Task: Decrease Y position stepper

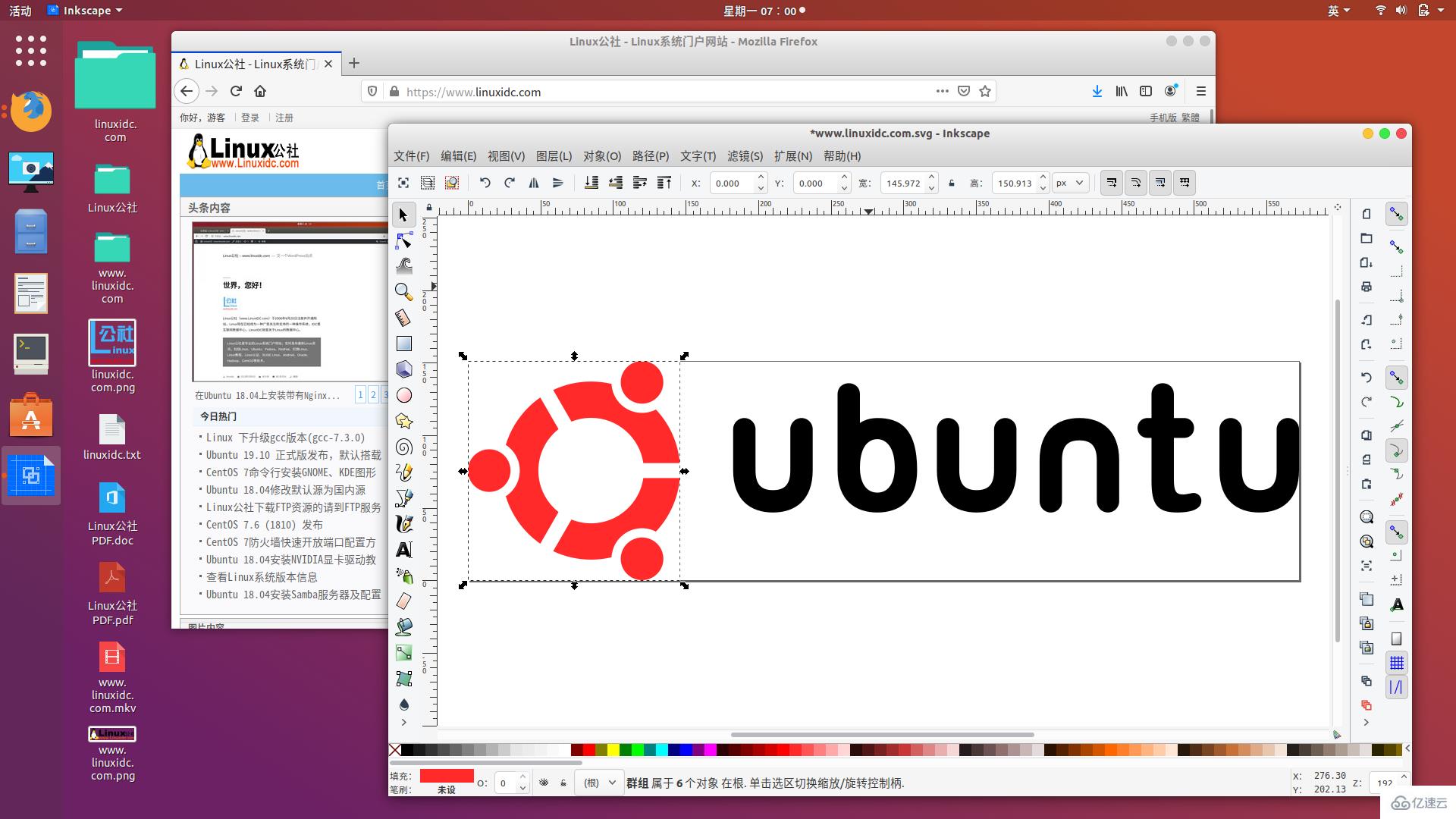Action: pyautogui.click(x=844, y=188)
